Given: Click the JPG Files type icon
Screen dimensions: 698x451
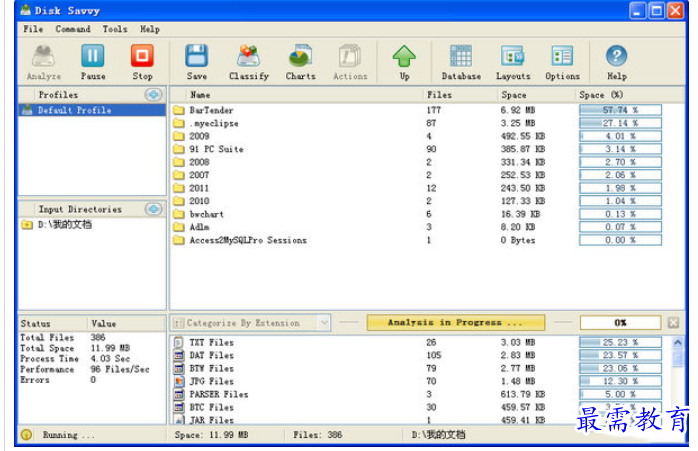Looking at the screenshot, I should [x=179, y=381].
